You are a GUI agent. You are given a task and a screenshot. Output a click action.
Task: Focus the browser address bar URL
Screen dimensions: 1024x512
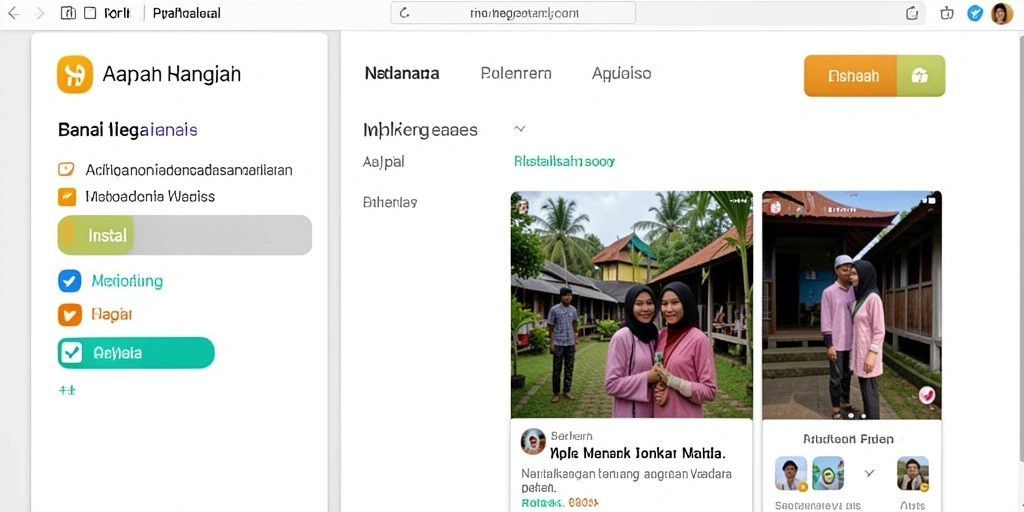coord(513,13)
